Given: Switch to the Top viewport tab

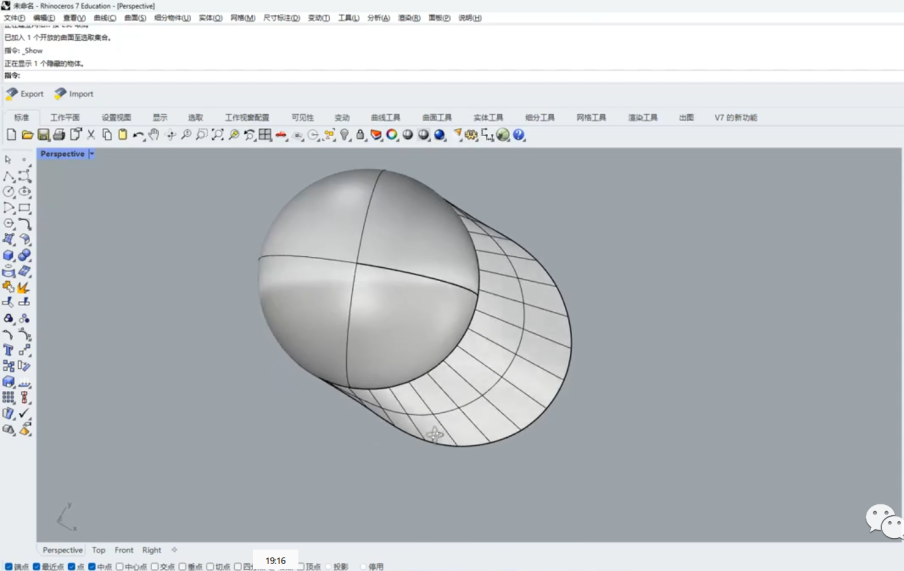Looking at the screenshot, I should 98,550.
